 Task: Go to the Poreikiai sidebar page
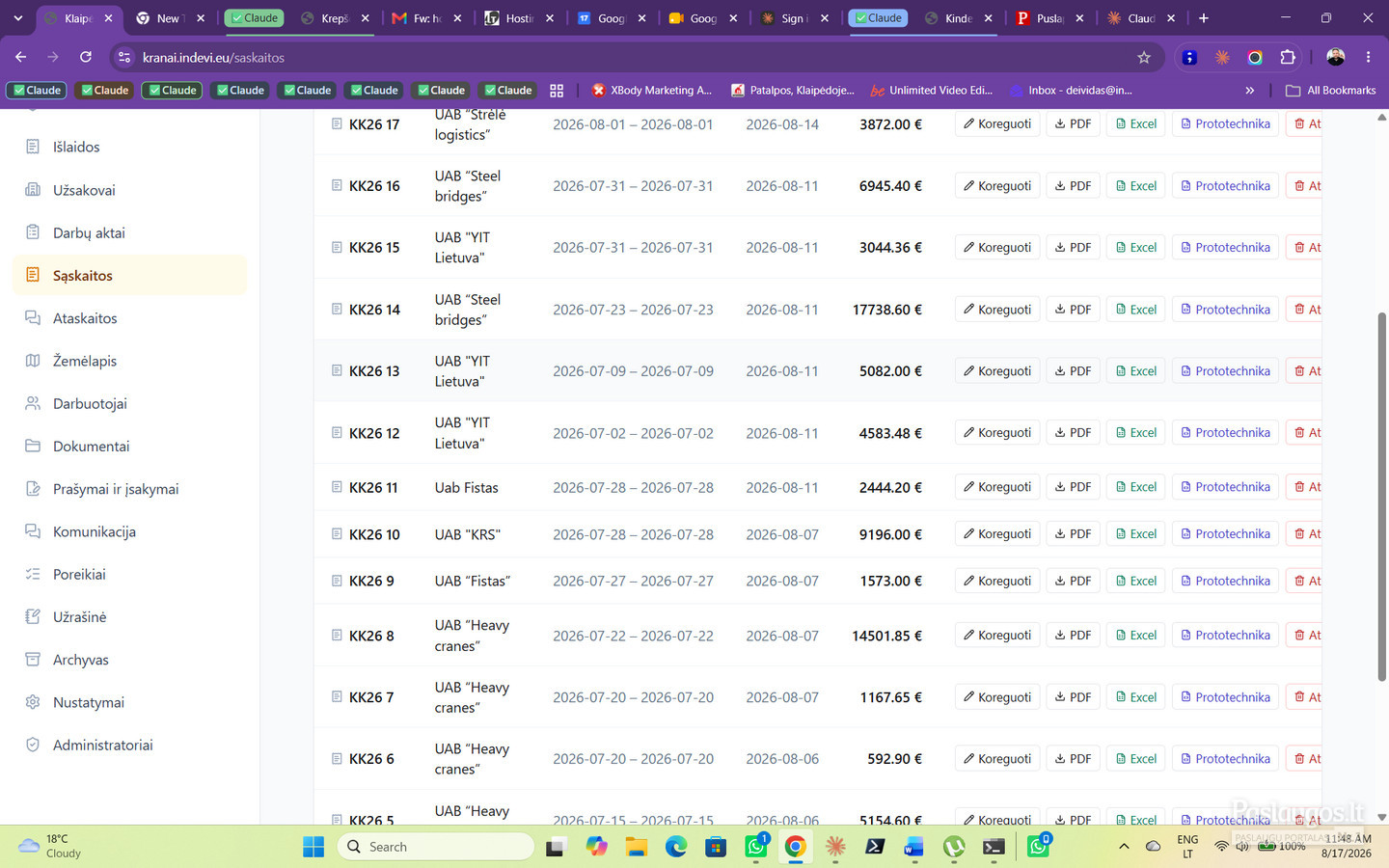[129, 574]
